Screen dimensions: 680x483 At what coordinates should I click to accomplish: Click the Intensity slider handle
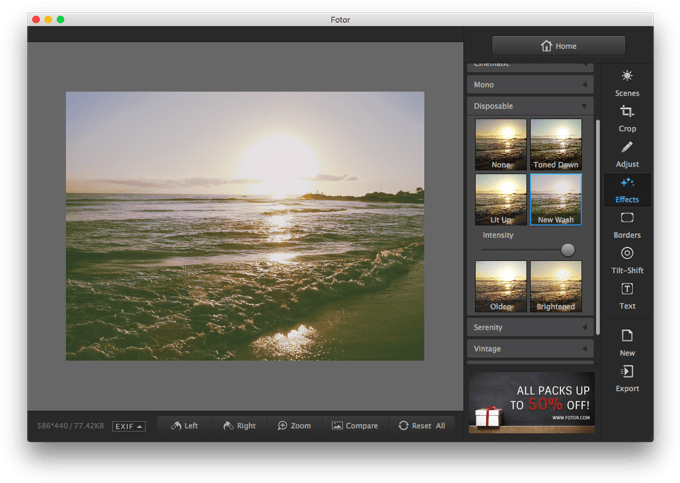click(x=568, y=250)
